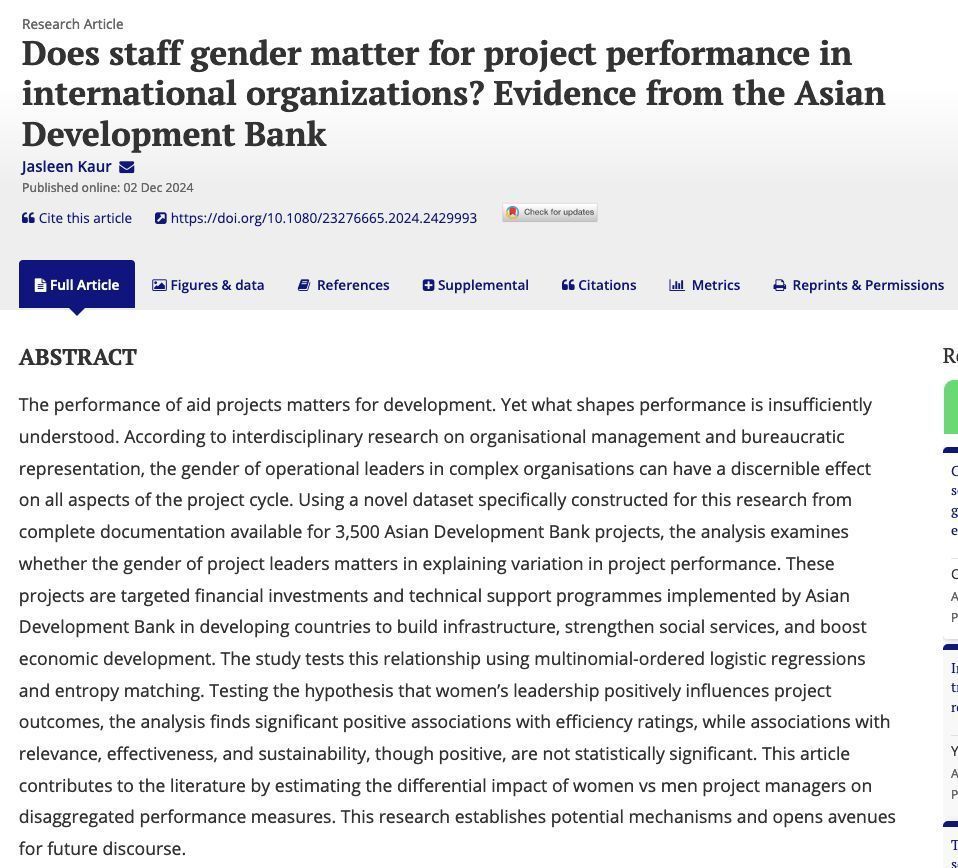Click the external link icon beside the DOI
The height and width of the screenshot is (868, 958).
(x=161, y=218)
